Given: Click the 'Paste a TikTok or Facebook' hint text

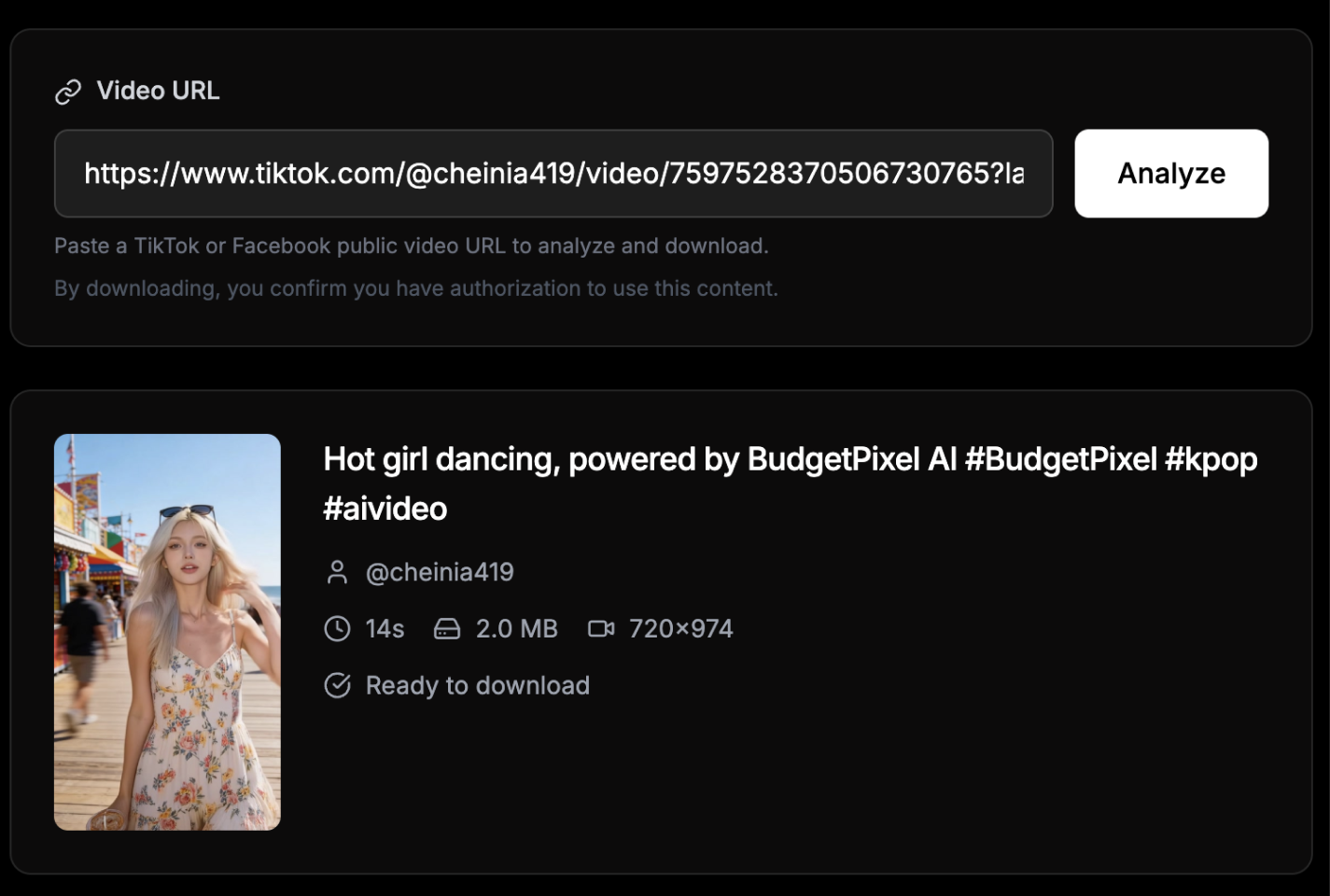Looking at the screenshot, I should pos(411,246).
